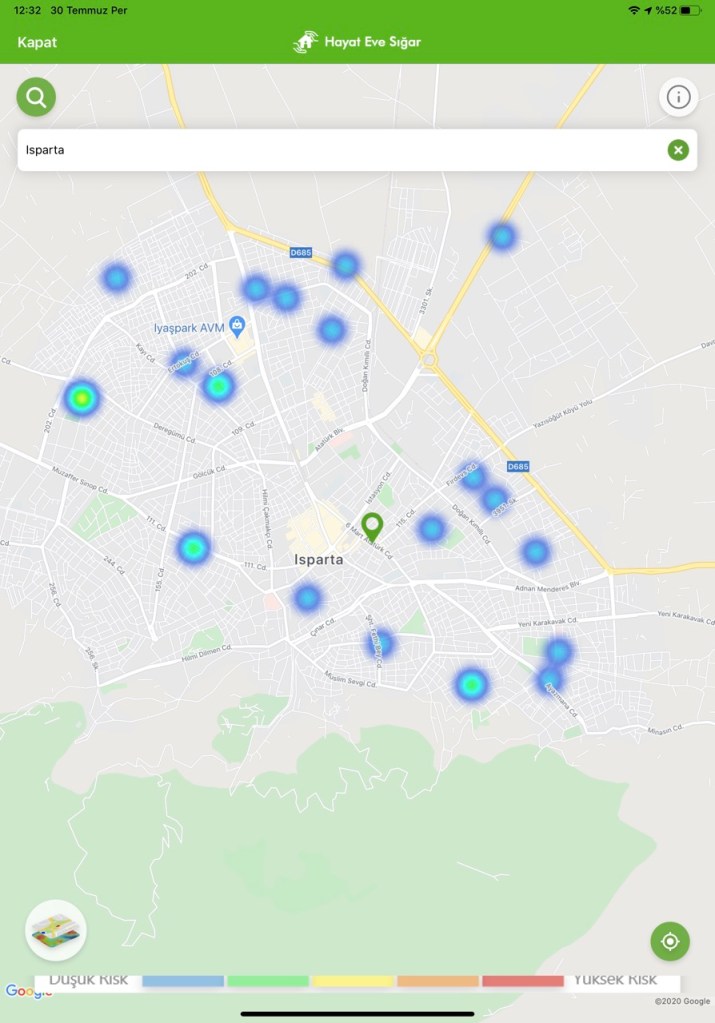Select the blue low-risk legend swatch
This screenshot has height=1023, width=715.
point(182,981)
